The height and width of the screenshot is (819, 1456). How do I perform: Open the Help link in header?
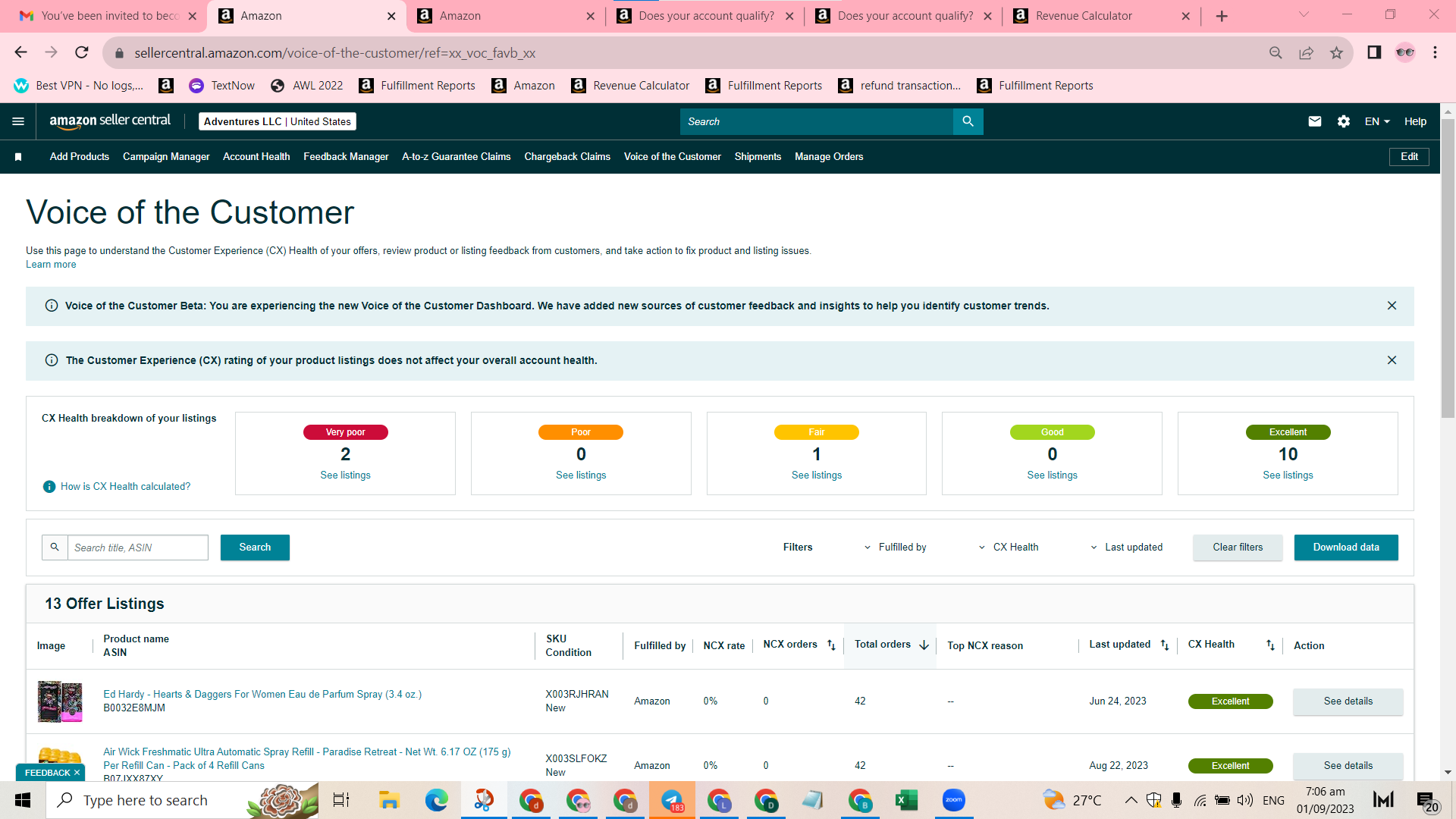click(x=1415, y=121)
